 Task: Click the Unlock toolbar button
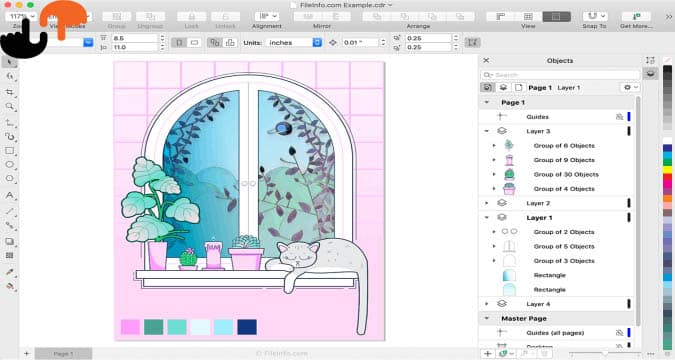pyautogui.click(x=225, y=17)
